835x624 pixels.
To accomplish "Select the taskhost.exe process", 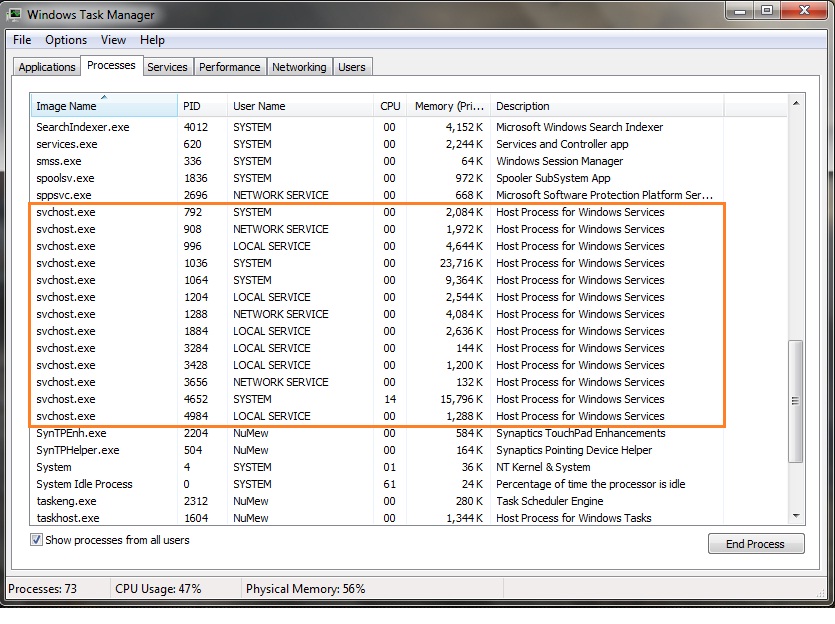I will [377, 519].
